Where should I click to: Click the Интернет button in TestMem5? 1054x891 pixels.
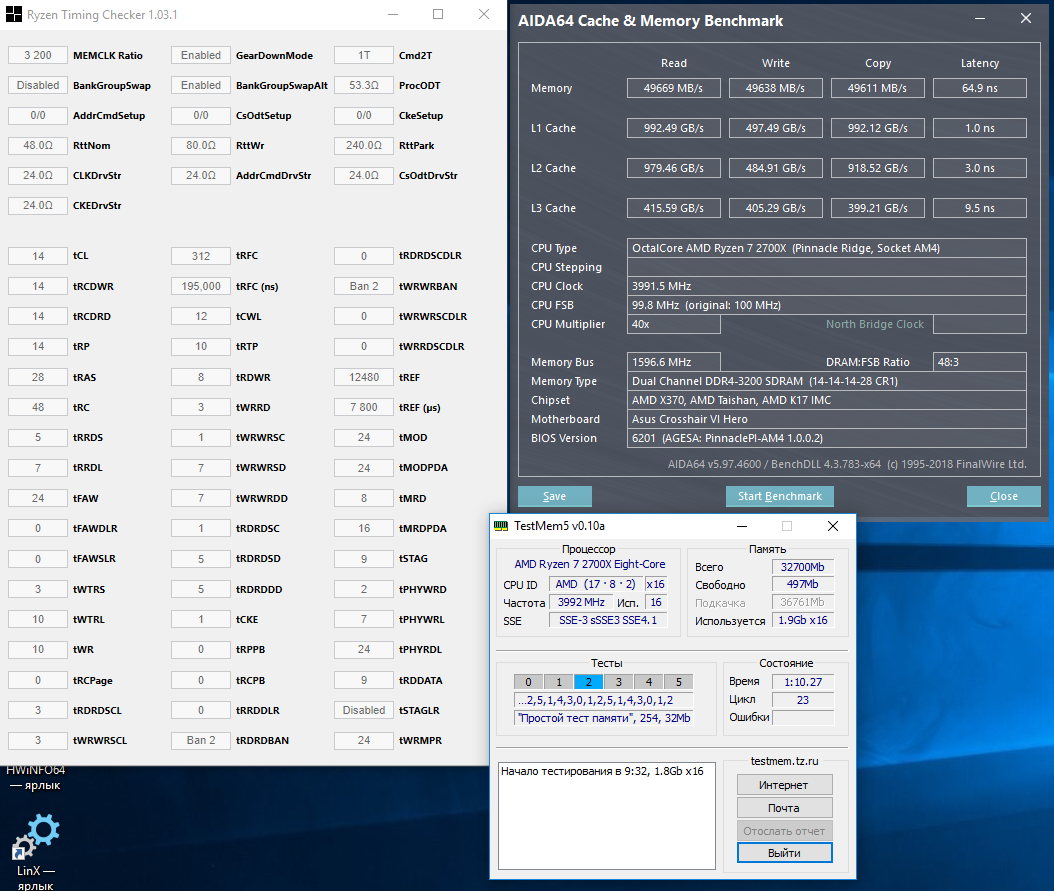point(784,785)
